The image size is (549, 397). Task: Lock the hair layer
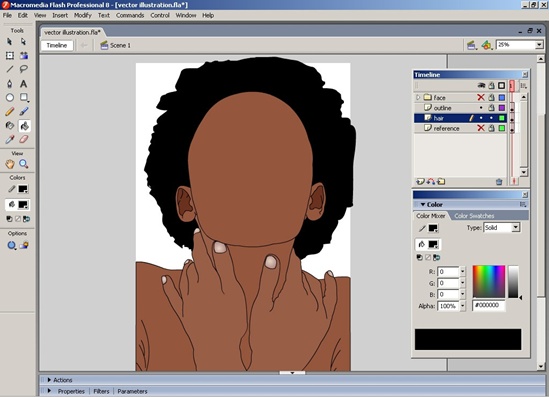[x=491, y=118]
